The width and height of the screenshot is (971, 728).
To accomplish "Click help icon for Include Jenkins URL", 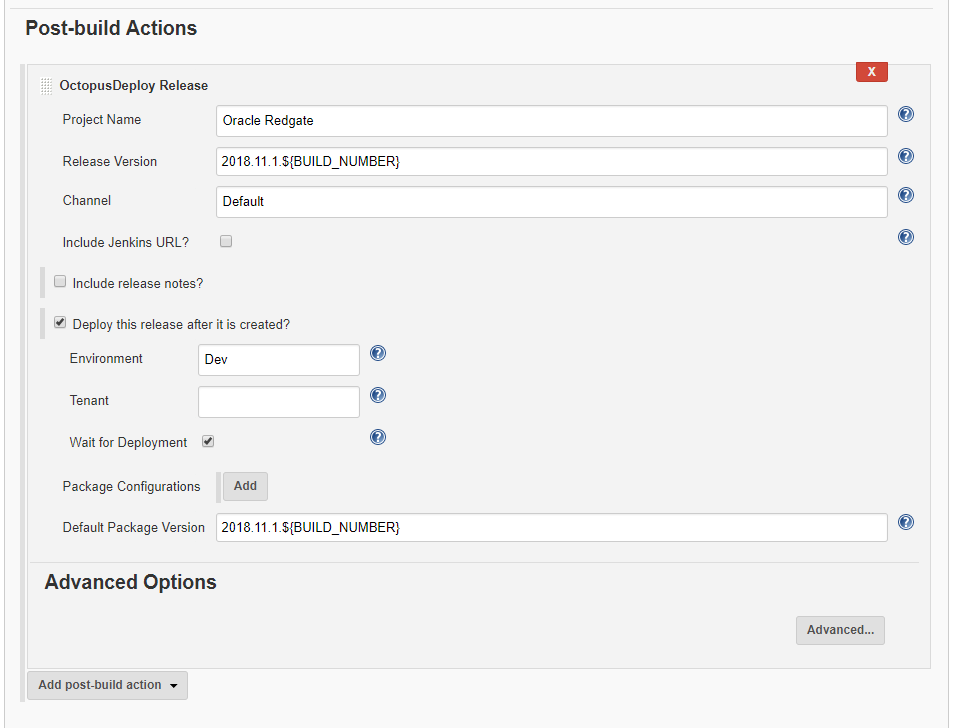I will pyautogui.click(x=906, y=237).
